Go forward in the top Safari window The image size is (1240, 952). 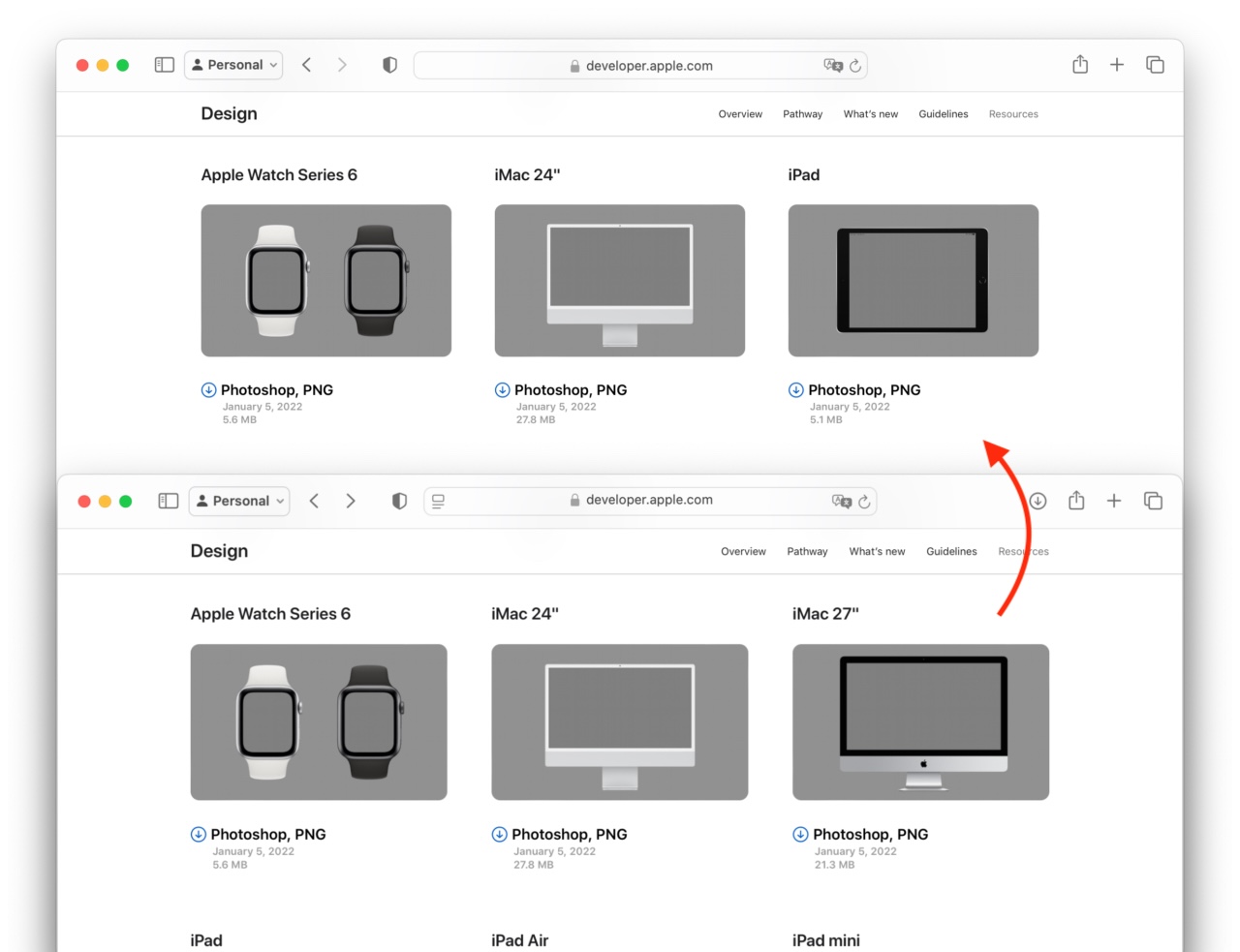click(342, 65)
